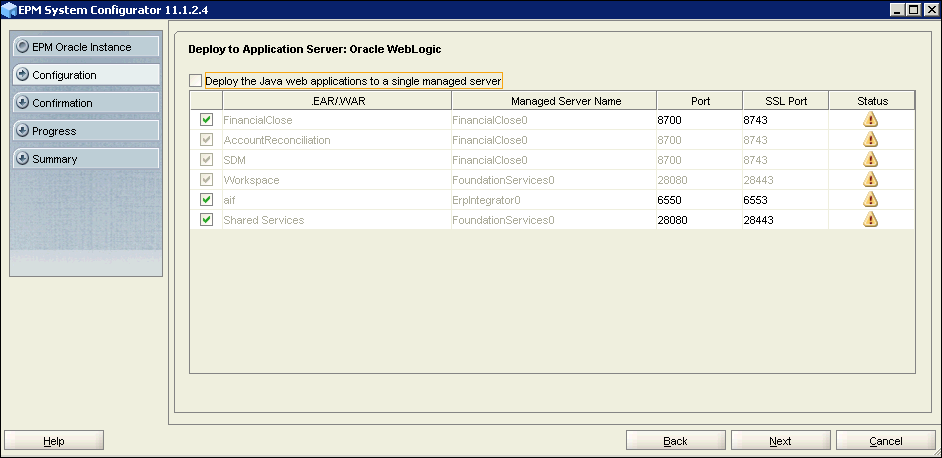Click the EPM System Configurator title bar icon
This screenshot has height=458, width=942.
[x=9, y=9]
